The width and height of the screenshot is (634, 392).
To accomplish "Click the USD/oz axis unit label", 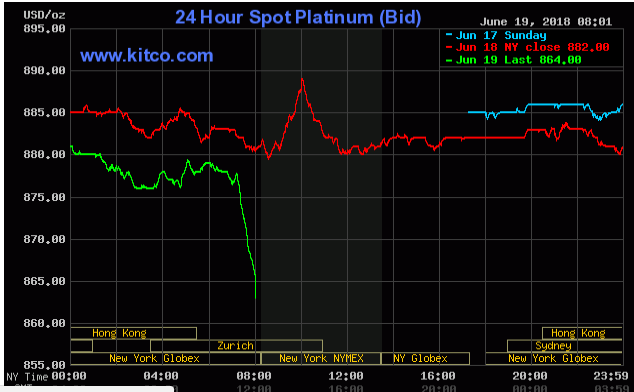I will [44, 15].
